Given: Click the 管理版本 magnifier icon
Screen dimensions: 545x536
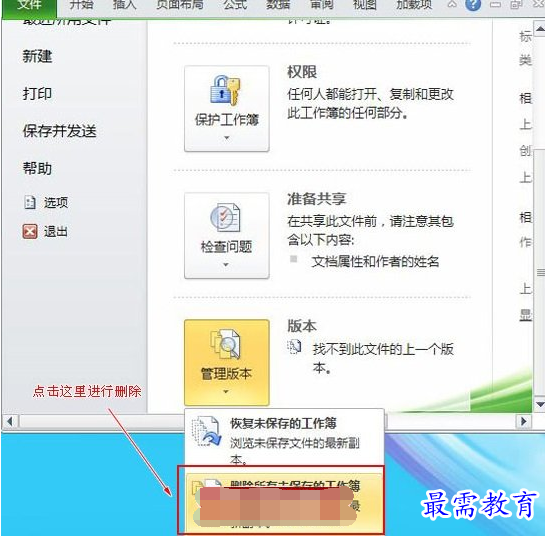Looking at the screenshot, I should [x=225, y=344].
